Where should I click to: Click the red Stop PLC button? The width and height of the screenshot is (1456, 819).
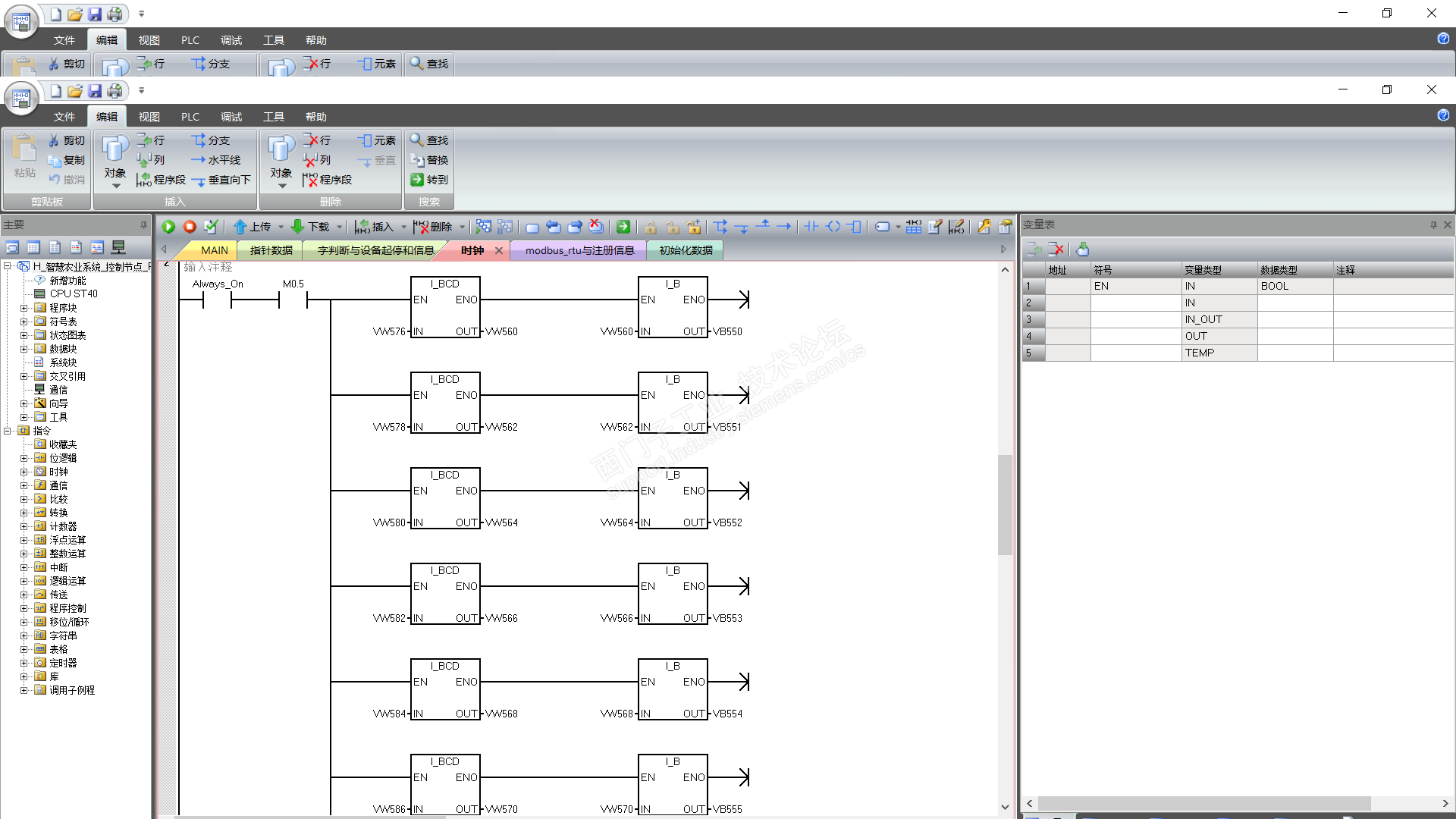[190, 227]
